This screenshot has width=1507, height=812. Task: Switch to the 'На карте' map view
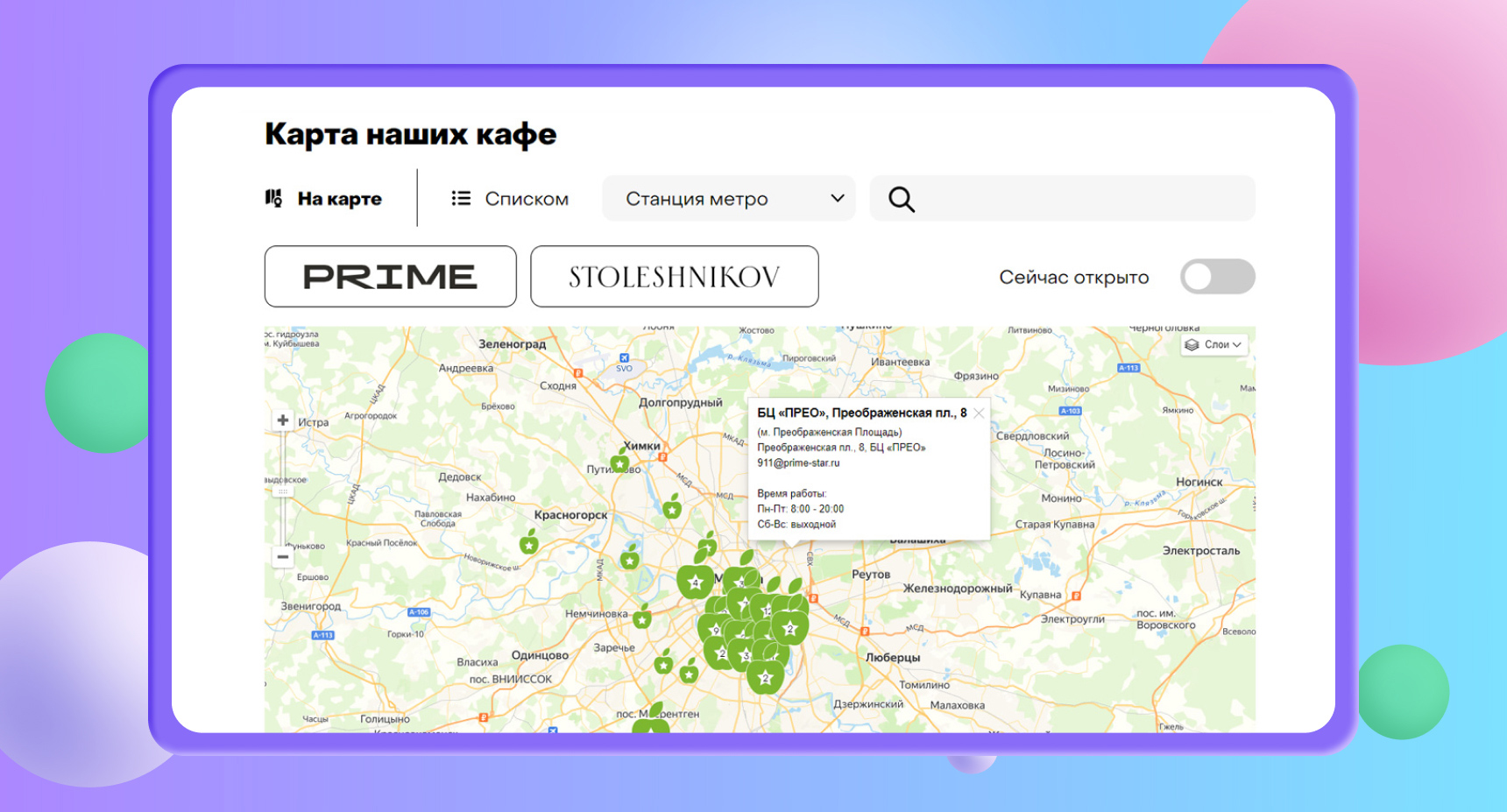click(x=323, y=199)
